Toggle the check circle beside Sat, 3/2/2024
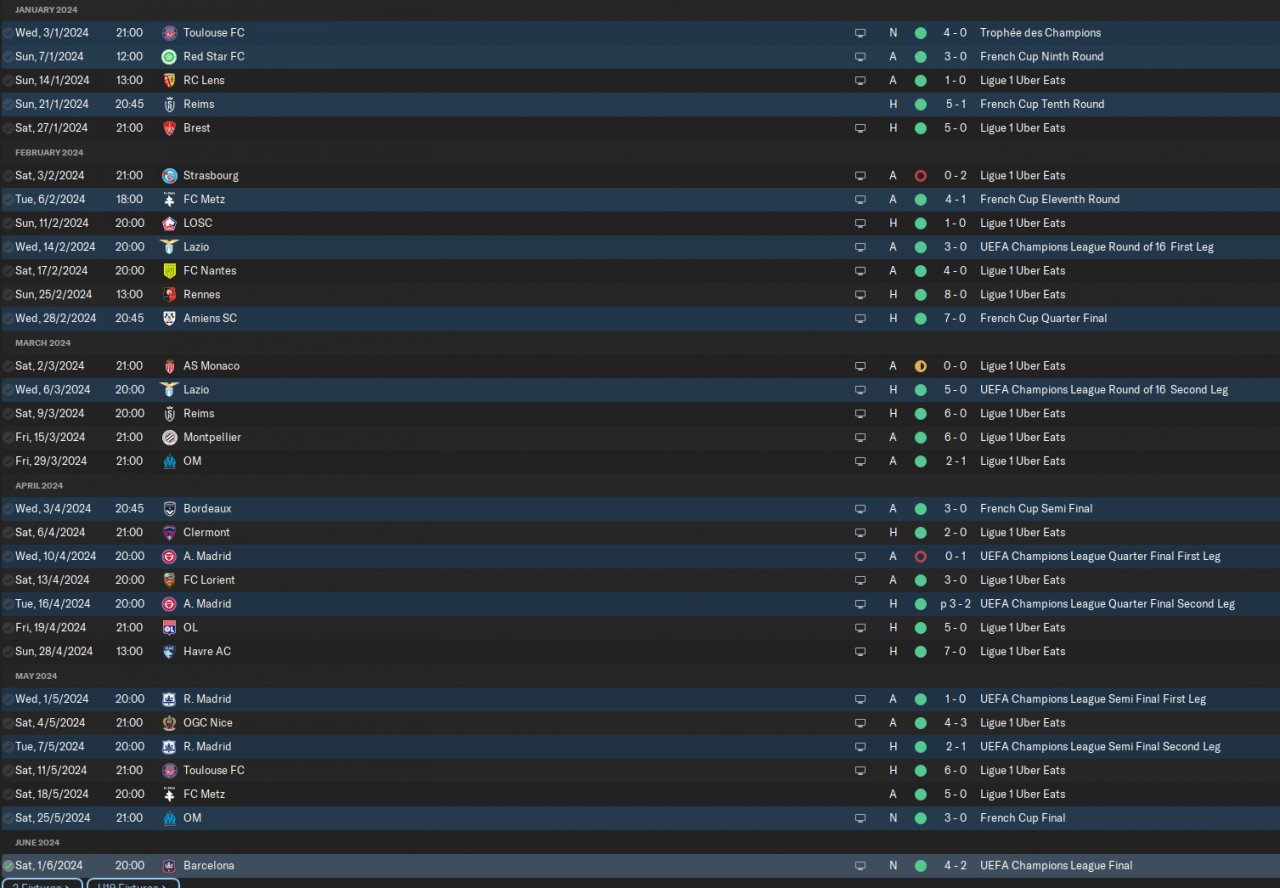 tap(8, 176)
